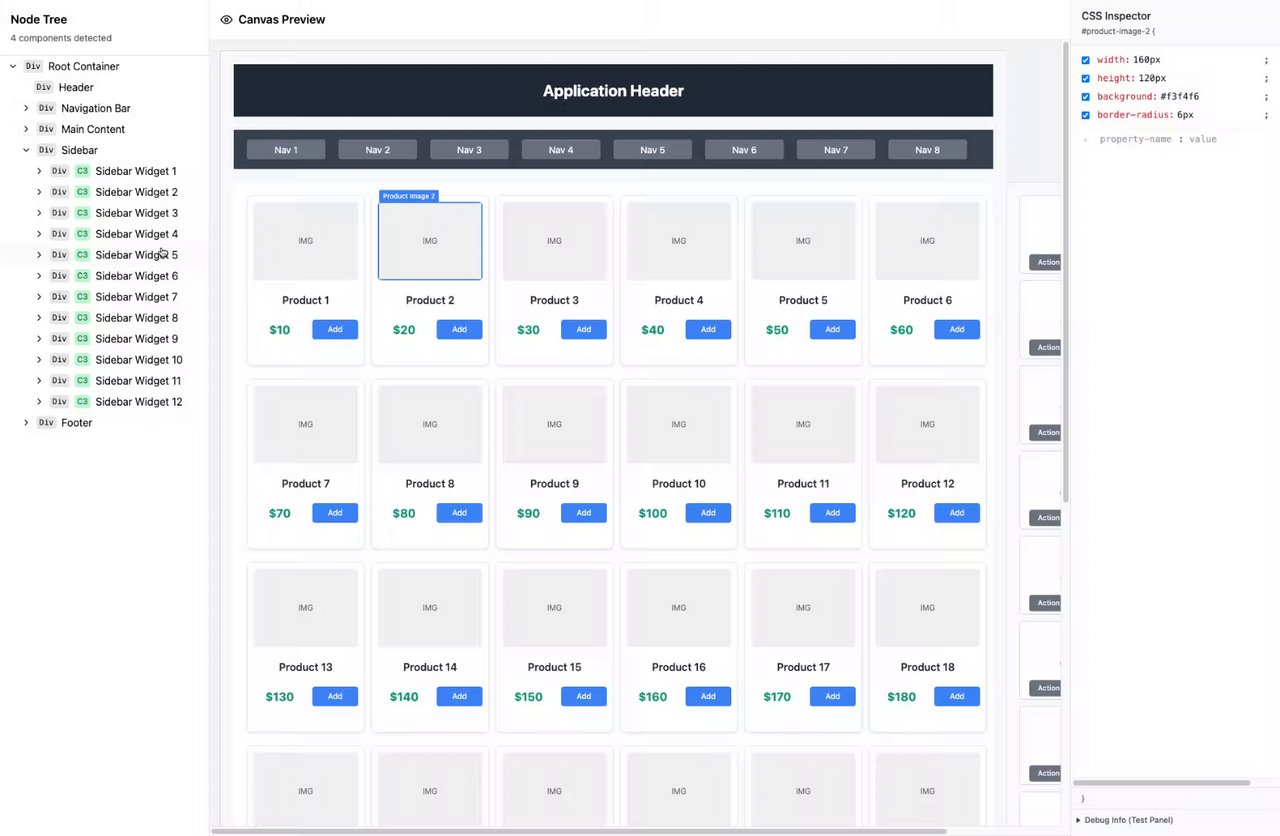Click the canvas horizontal scrollbar at bottom

[x=578, y=831]
